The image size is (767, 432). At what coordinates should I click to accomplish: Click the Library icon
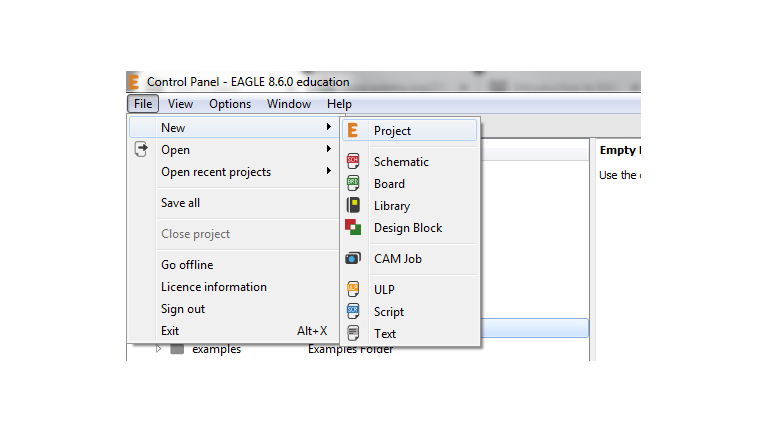[x=353, y=206]
